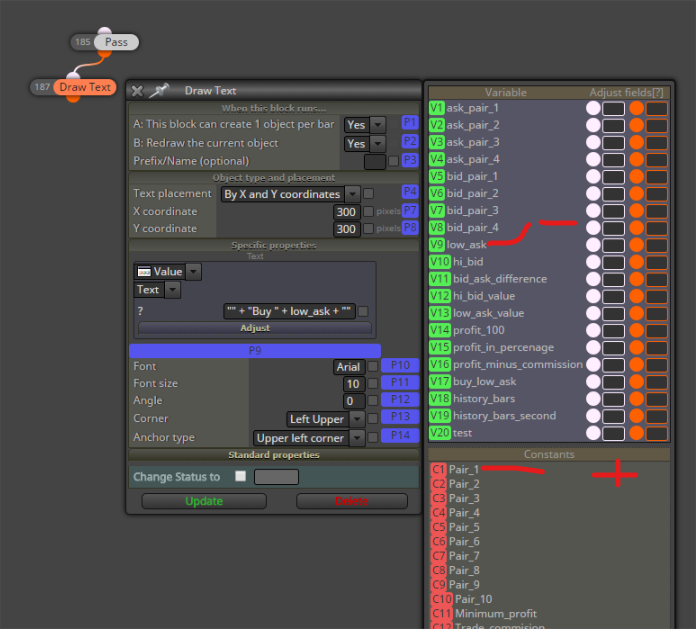Click the Adjust button under Text
The height and width of the screenshot is (629, 696).
(255, 328)
